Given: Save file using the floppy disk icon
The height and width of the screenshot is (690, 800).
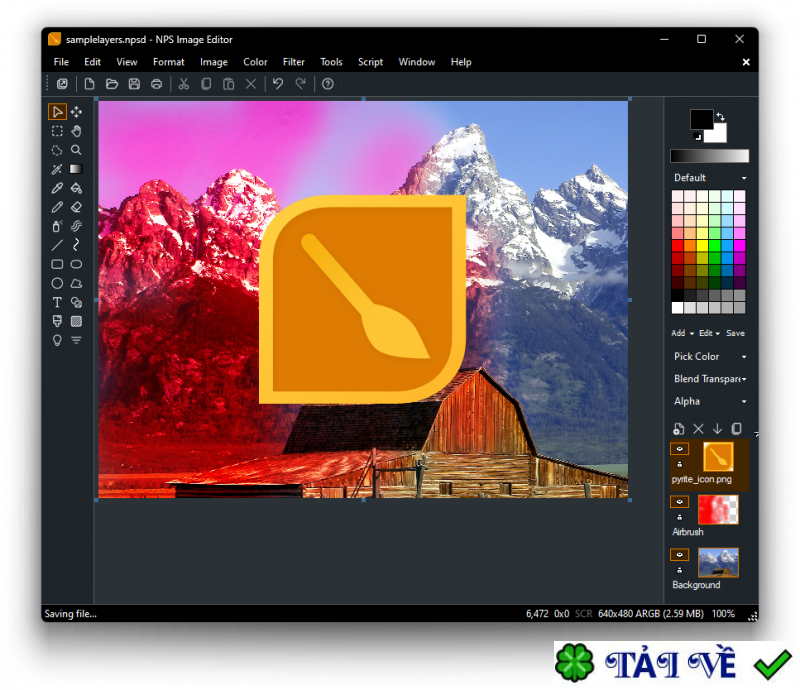Looking at the screenshot, I should coord(134,84).
